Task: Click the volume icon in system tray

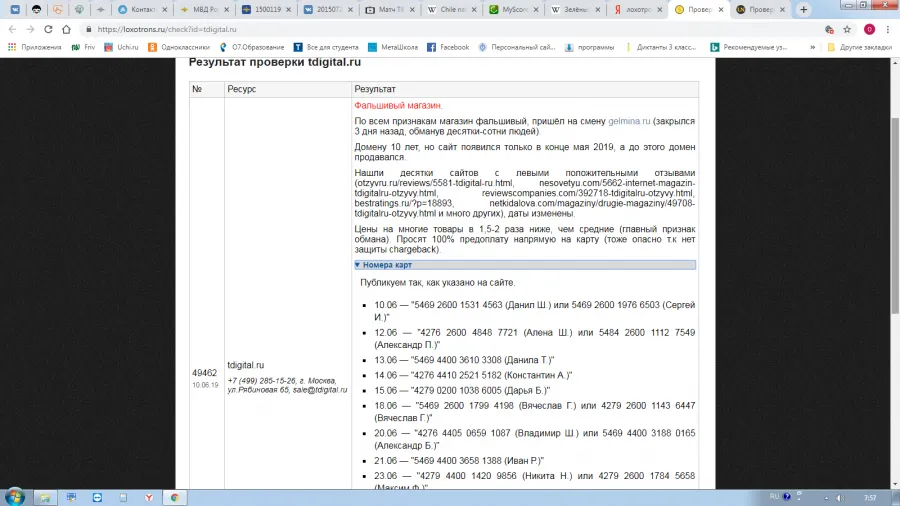Action: pyautogui.click(x=840, y=497)
